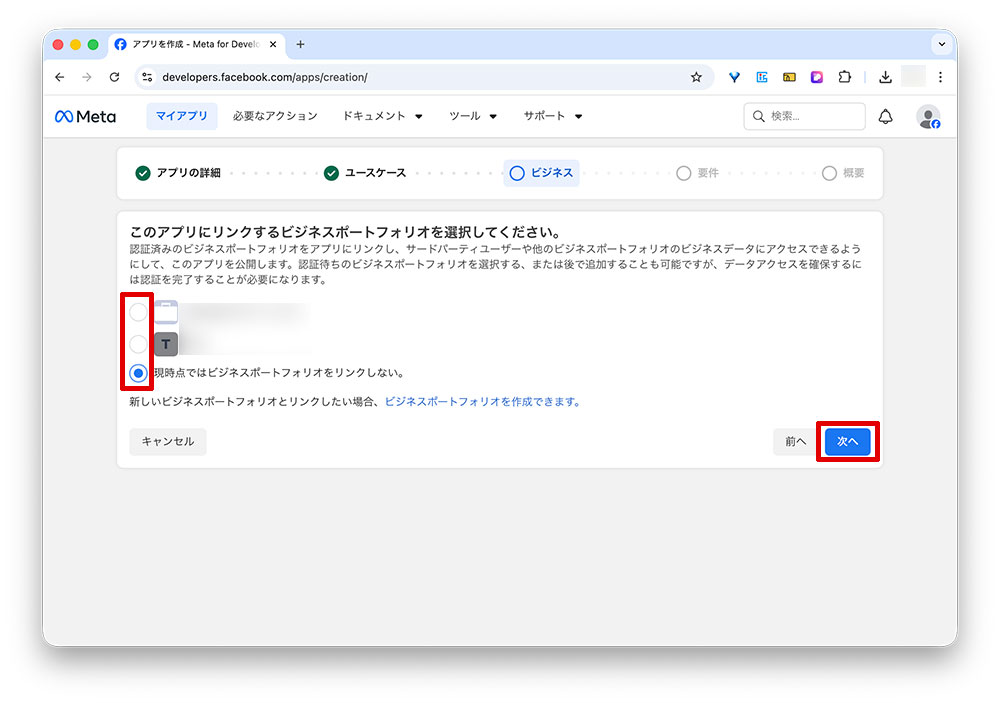Image resolution: width=1000 pixels, height=703 pixels.
Task: Bookmark the page with the star icon
Action: [x=696, y=76]
